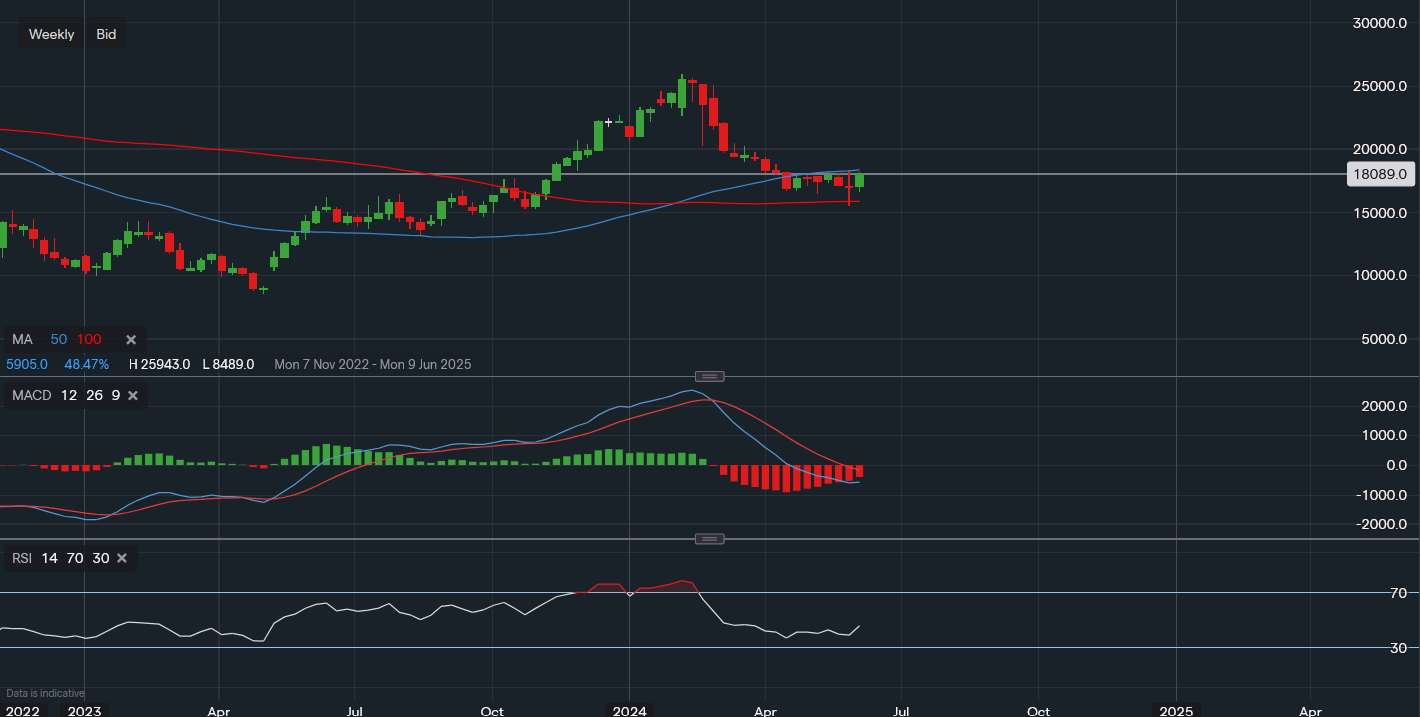Click the RSI period value 14

click(x=50, y=558)
